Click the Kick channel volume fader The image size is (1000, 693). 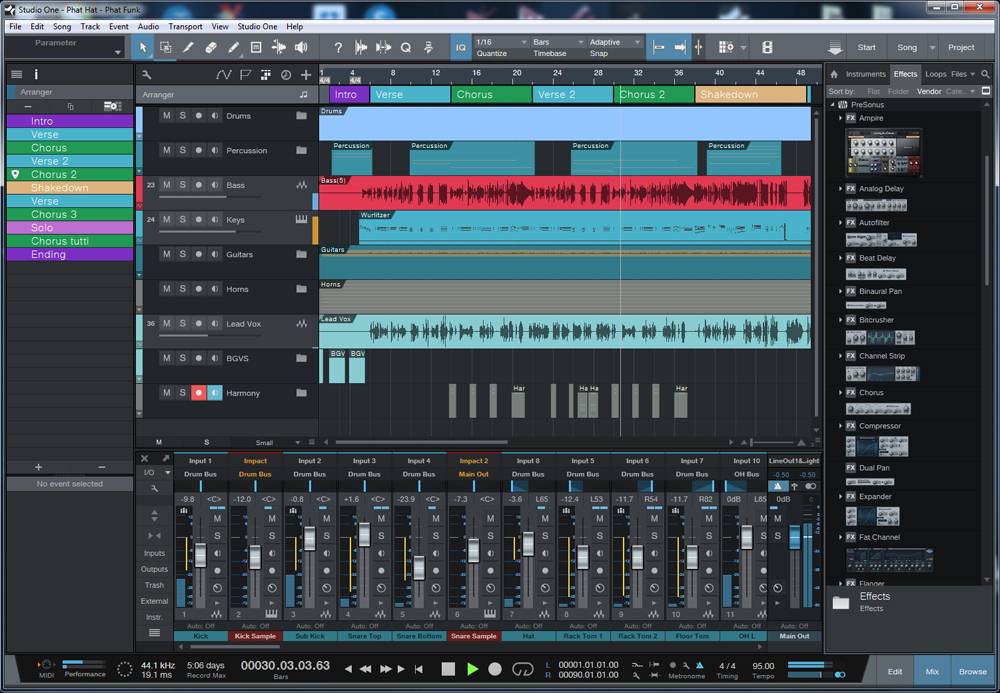(200, 553)
